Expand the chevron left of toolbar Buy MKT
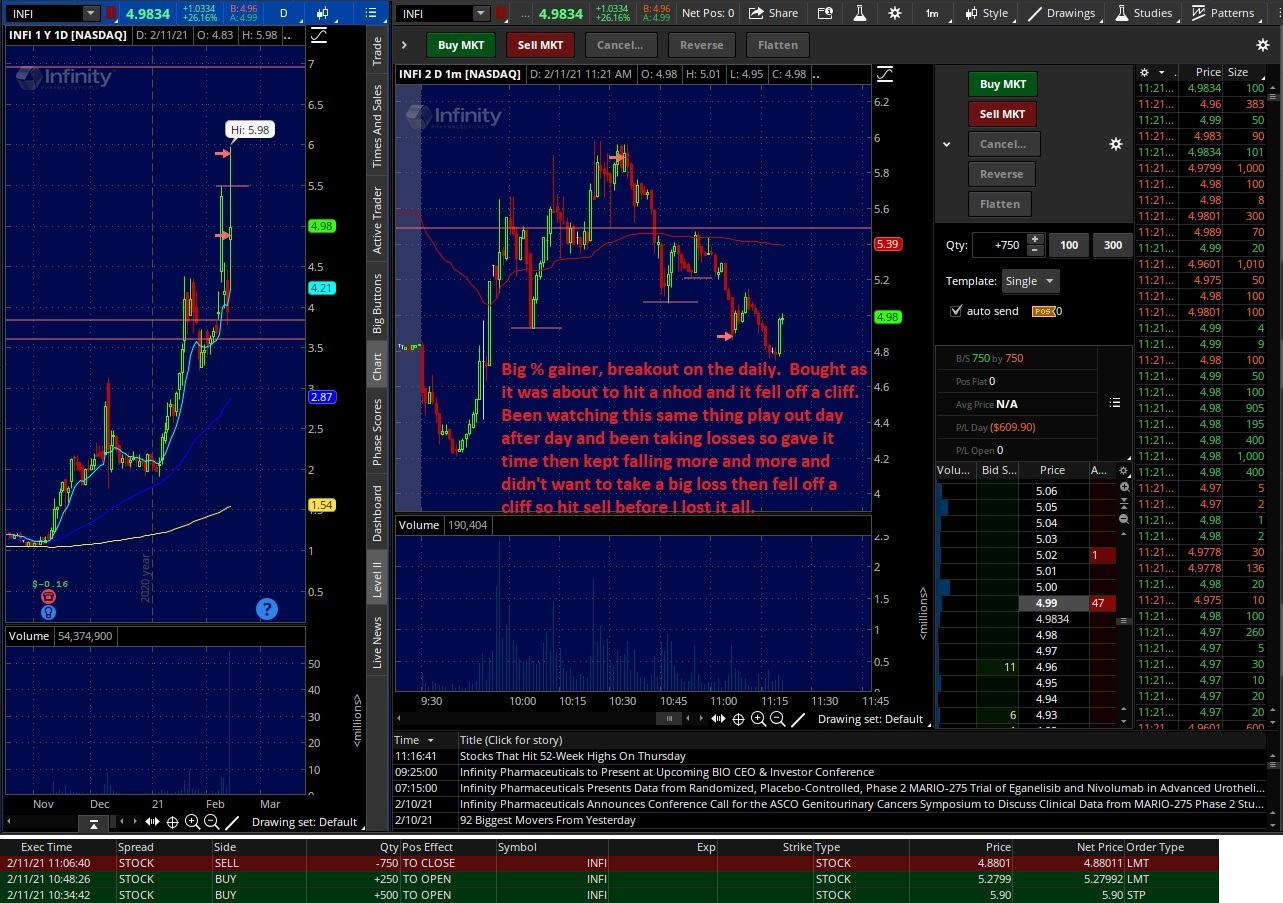Screen dimensions: 1283x903 point(404,45)
